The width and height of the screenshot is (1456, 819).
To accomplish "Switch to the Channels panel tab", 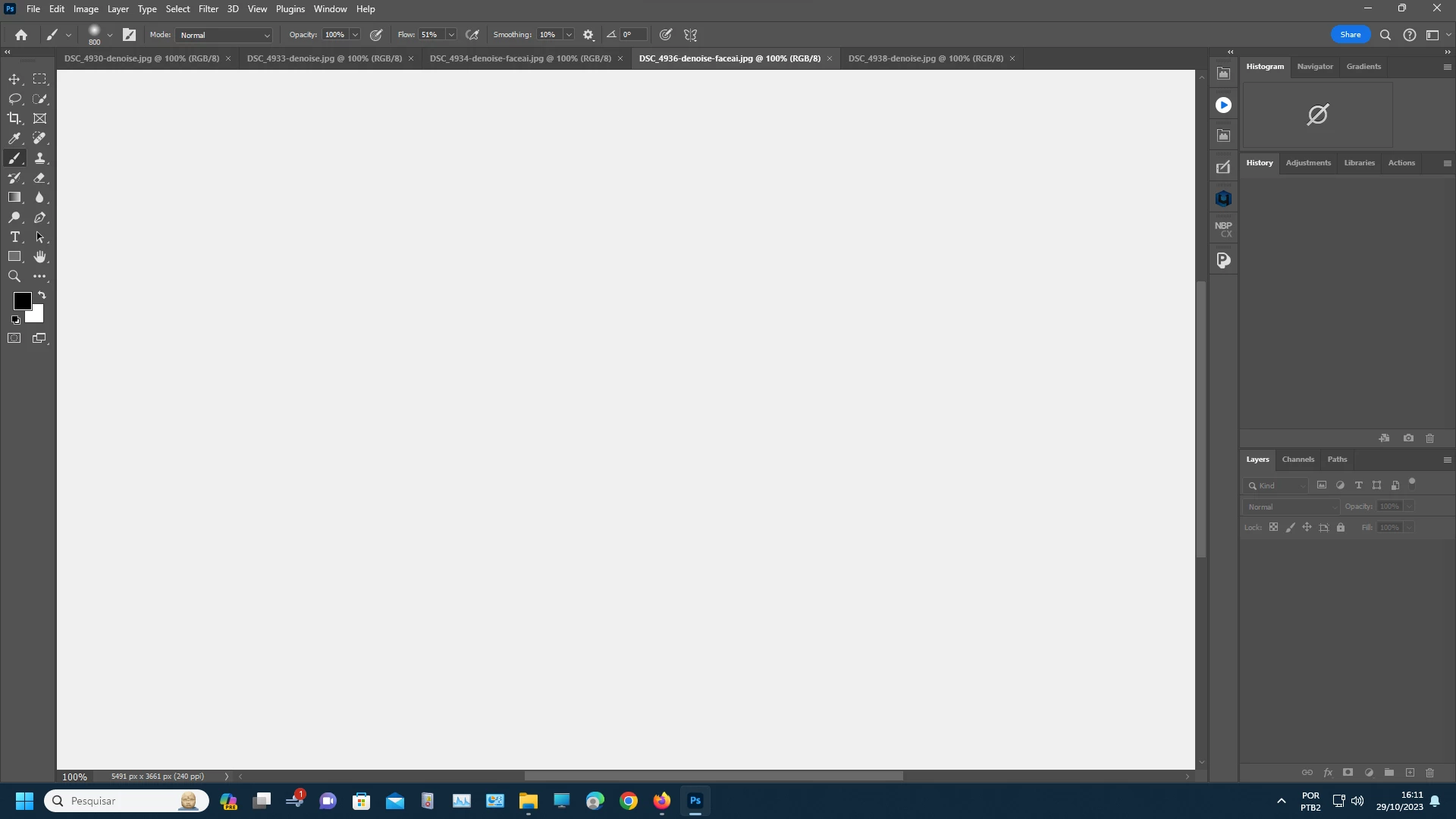I will 1298,460.
